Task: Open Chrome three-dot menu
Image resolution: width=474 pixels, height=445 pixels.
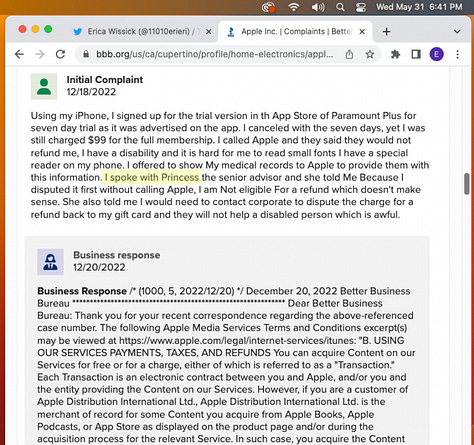Action: point(457,54)
